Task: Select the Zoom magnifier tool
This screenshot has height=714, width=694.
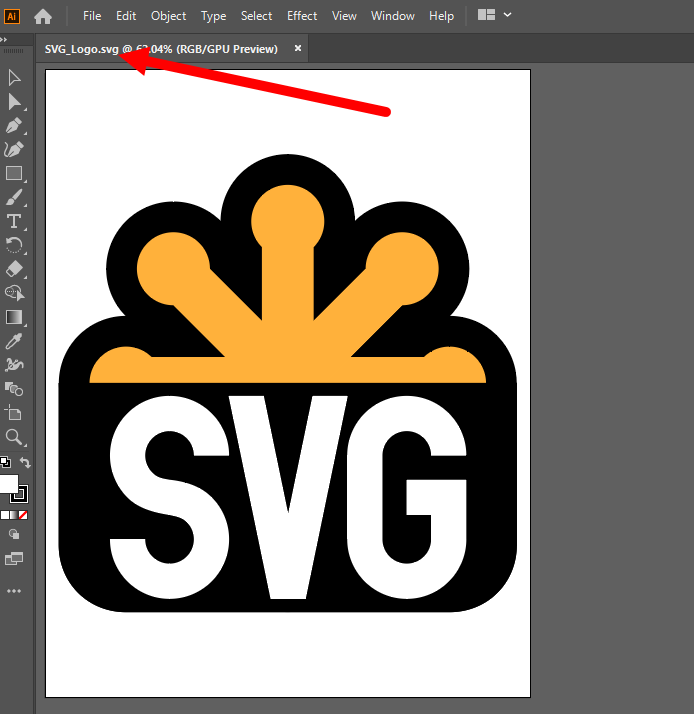Action: [14, 437]
